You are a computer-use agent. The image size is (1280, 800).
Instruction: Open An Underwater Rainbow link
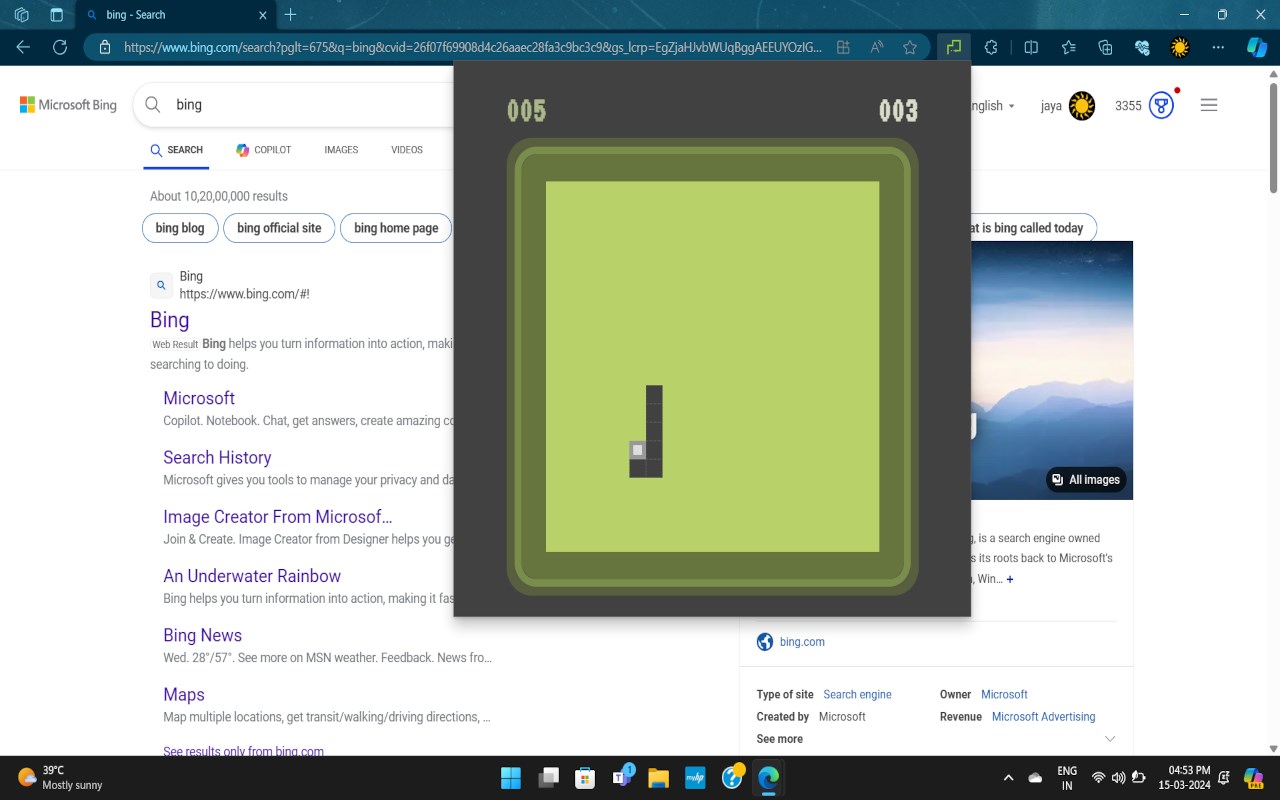(252, 576)
